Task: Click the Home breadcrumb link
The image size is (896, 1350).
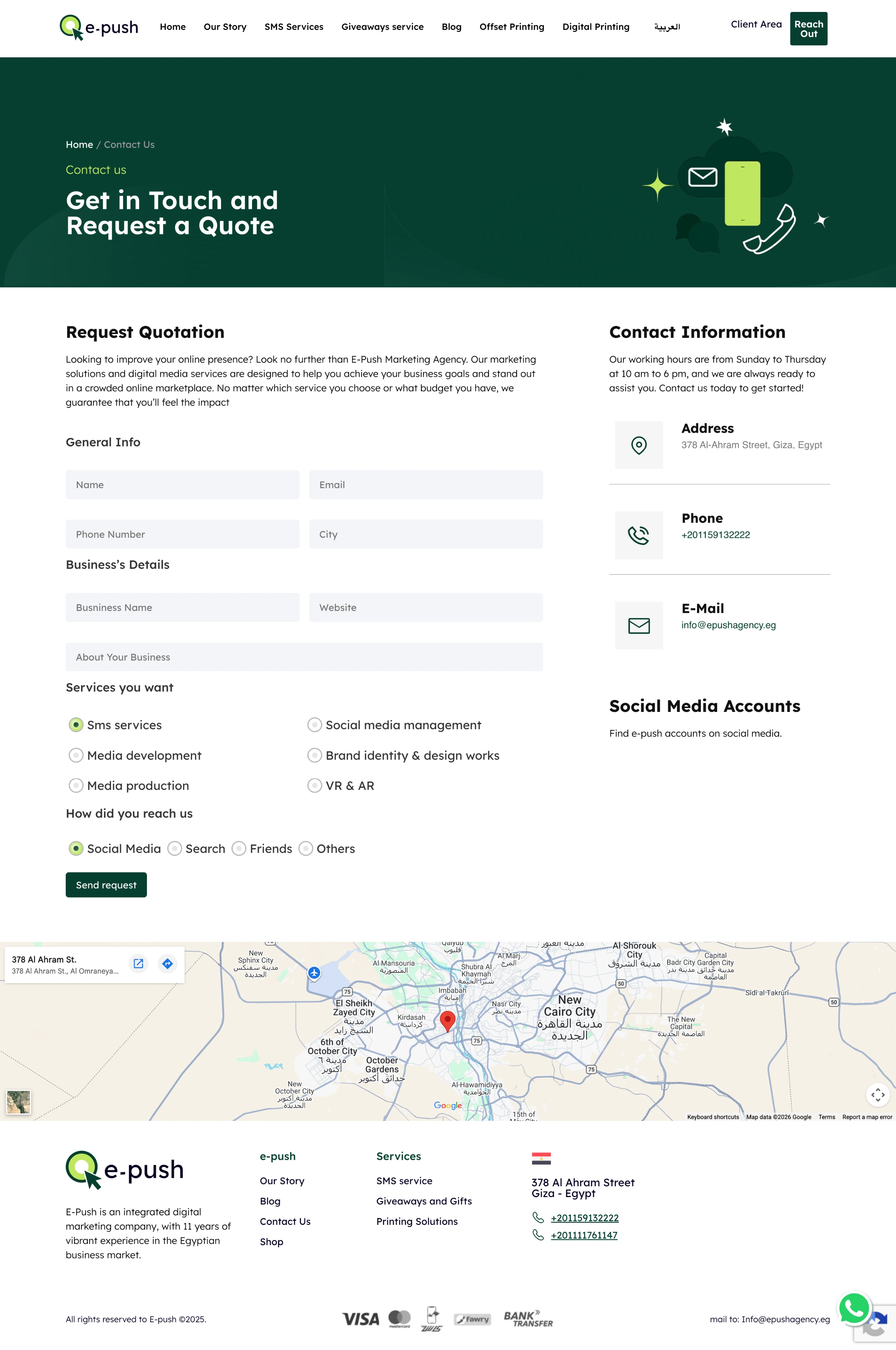Action: pos(79,144)
